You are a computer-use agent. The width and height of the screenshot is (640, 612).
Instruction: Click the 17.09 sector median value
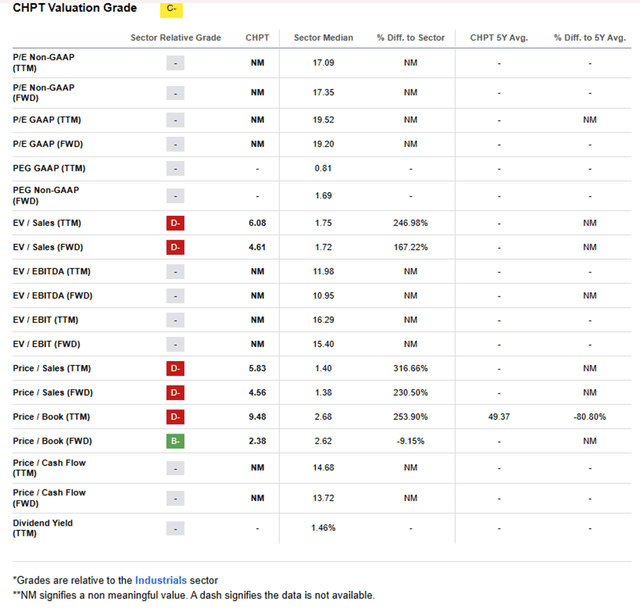point(323,63)
